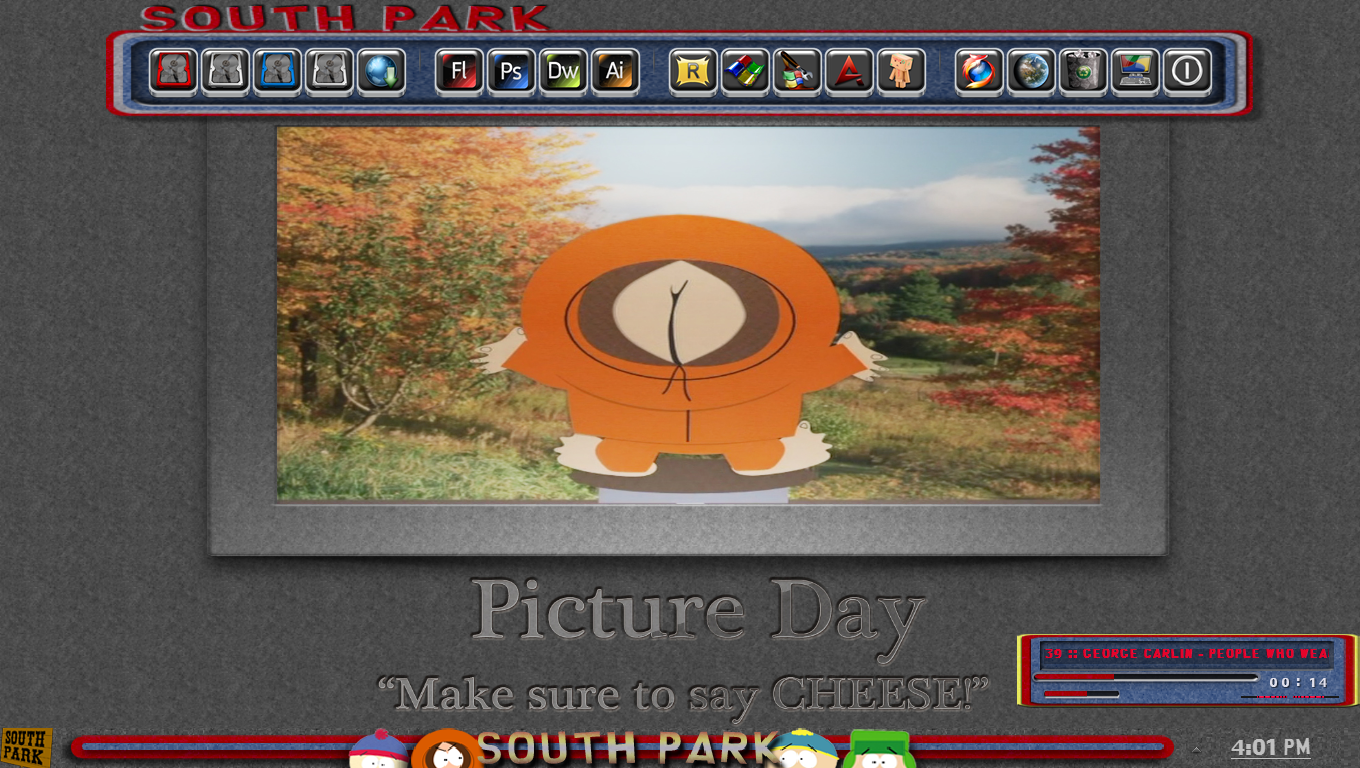Click the George Carlin track title display
This screenshot has height=768, width=1360.
coord(1186,654)
